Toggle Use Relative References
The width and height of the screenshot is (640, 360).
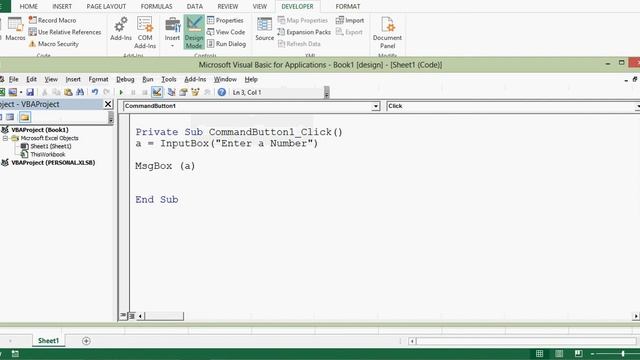65,32
